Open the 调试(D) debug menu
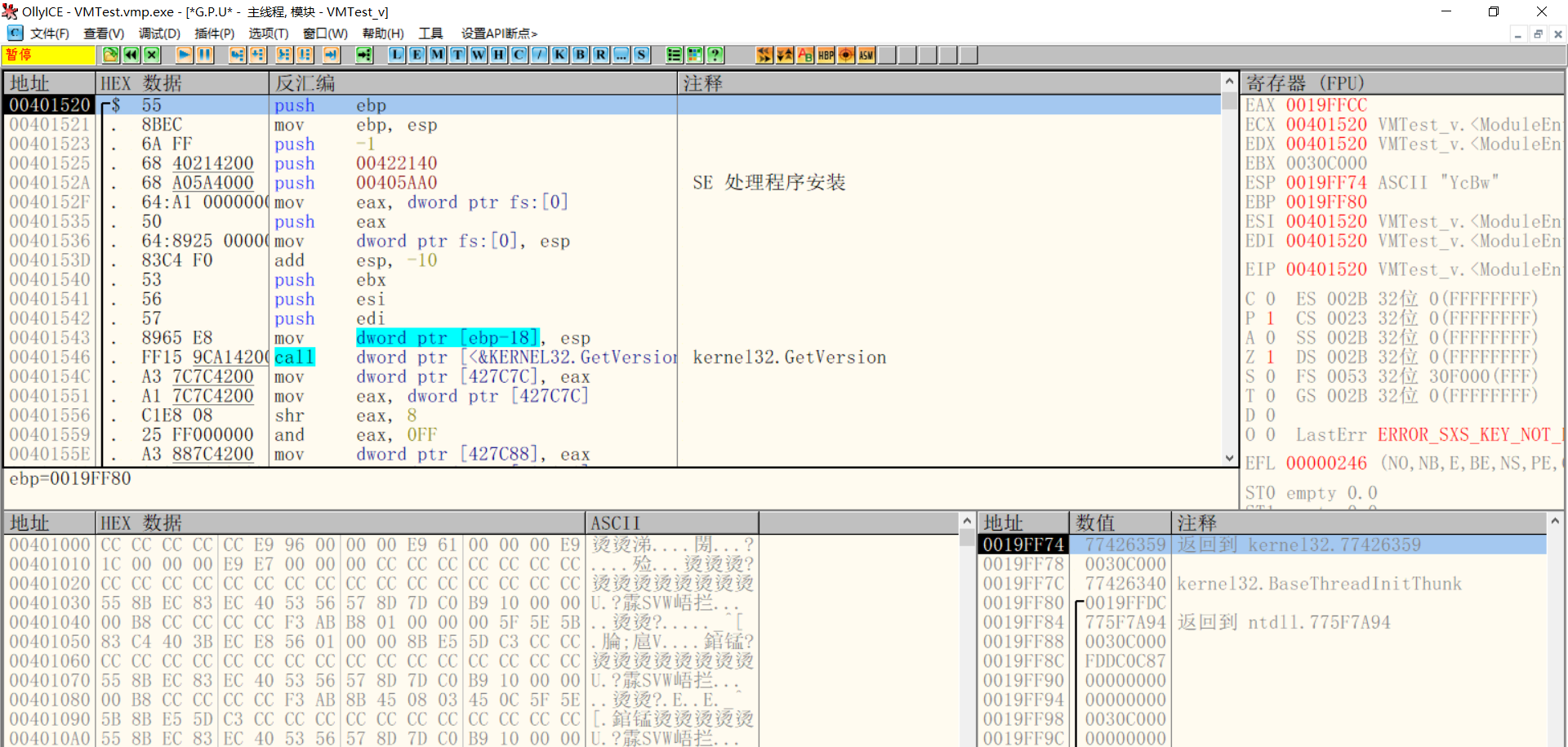 coord(159,33)
